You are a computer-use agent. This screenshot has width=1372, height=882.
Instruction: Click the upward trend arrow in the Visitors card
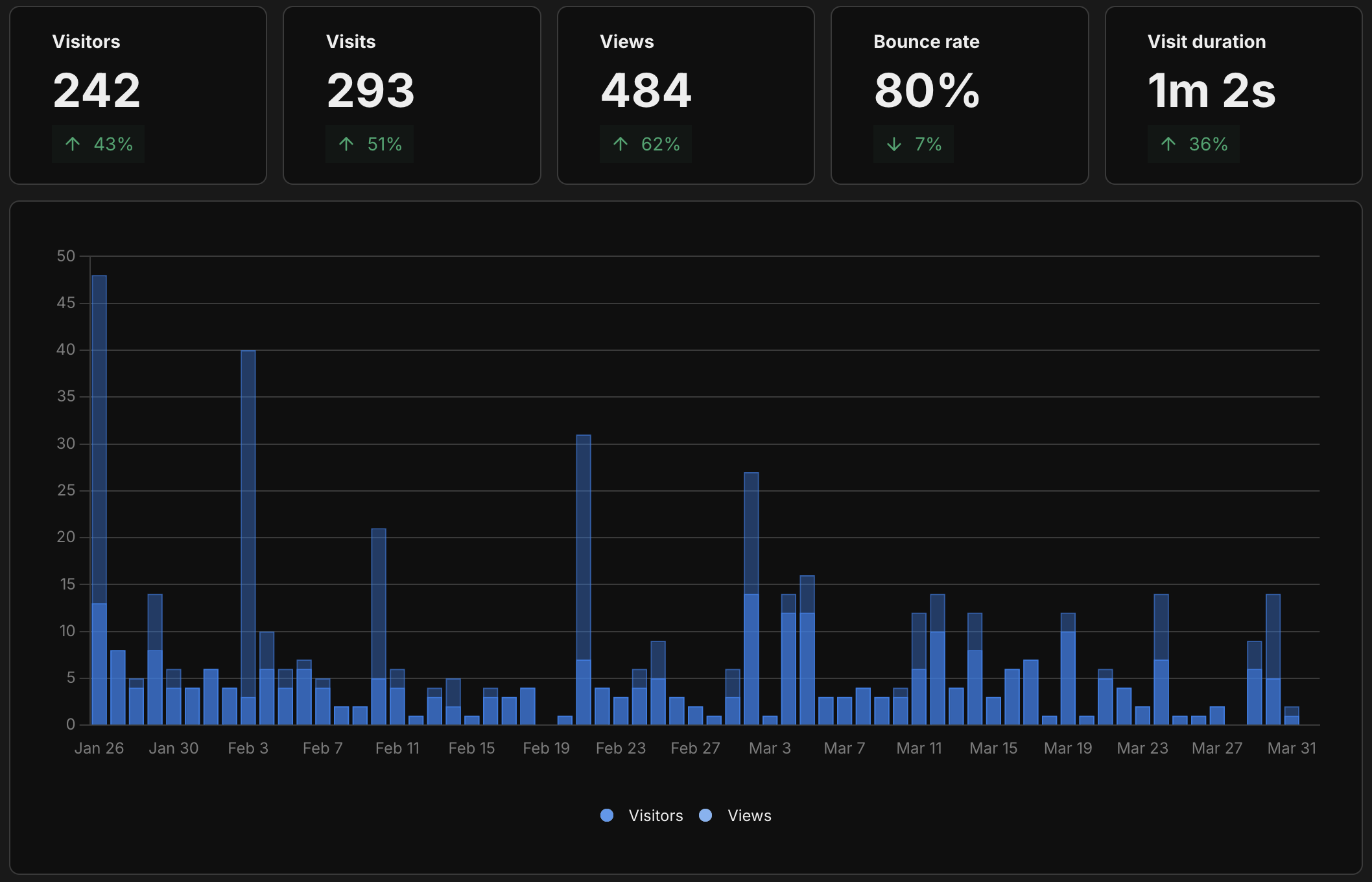click(73, 143)
